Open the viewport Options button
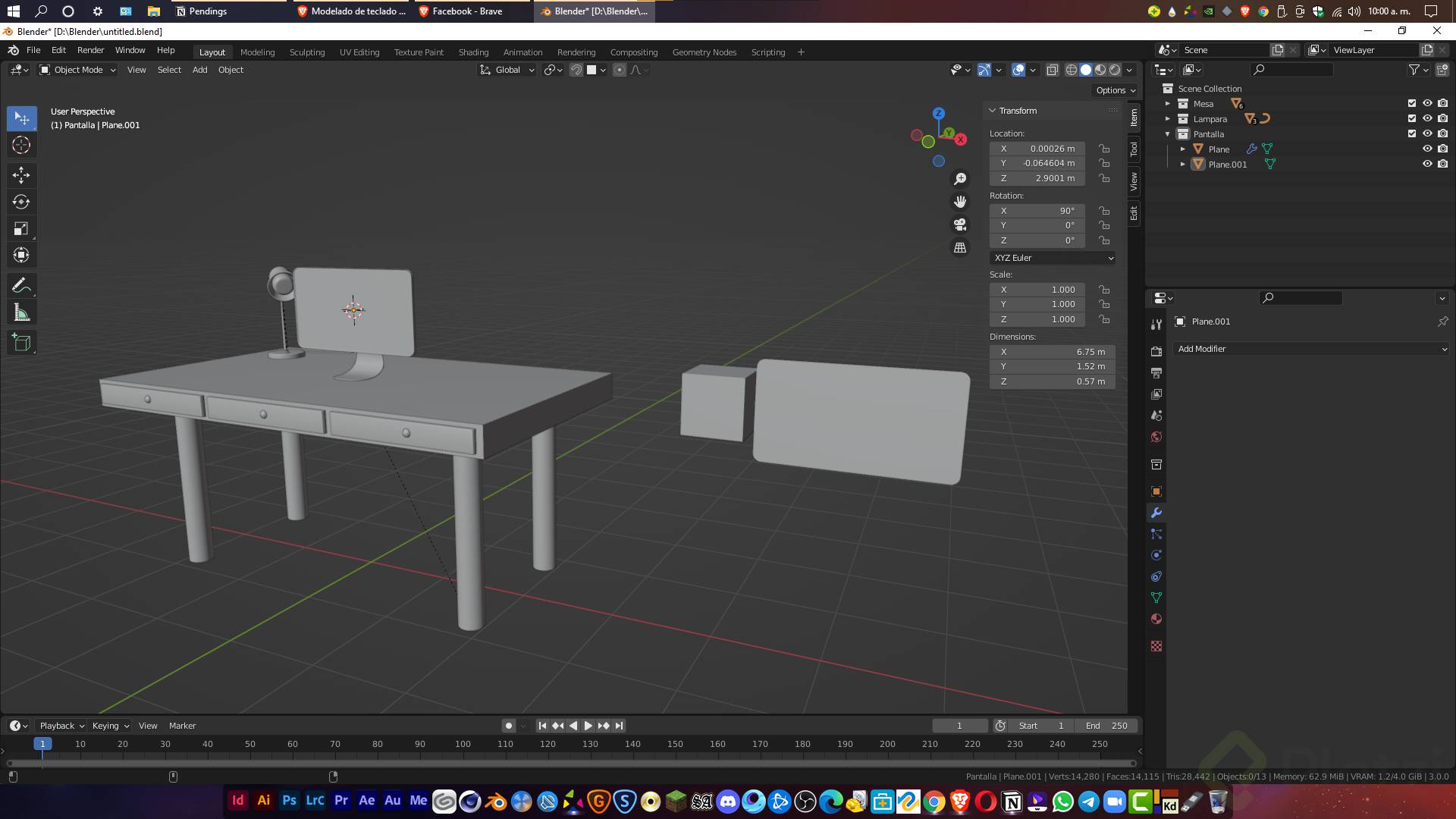The width and height of the screenshot is (1456, 819). pos(1116,90)
